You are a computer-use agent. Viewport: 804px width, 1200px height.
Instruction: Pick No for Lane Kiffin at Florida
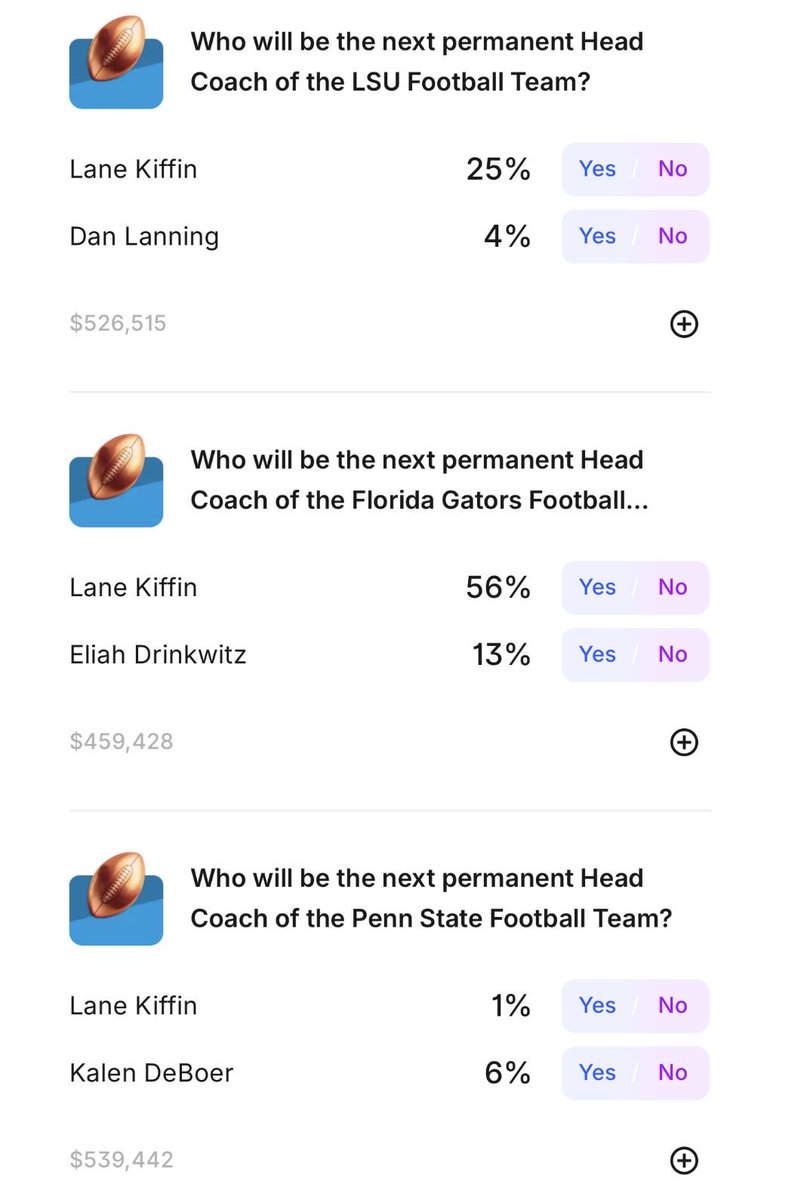pos(673,587)
